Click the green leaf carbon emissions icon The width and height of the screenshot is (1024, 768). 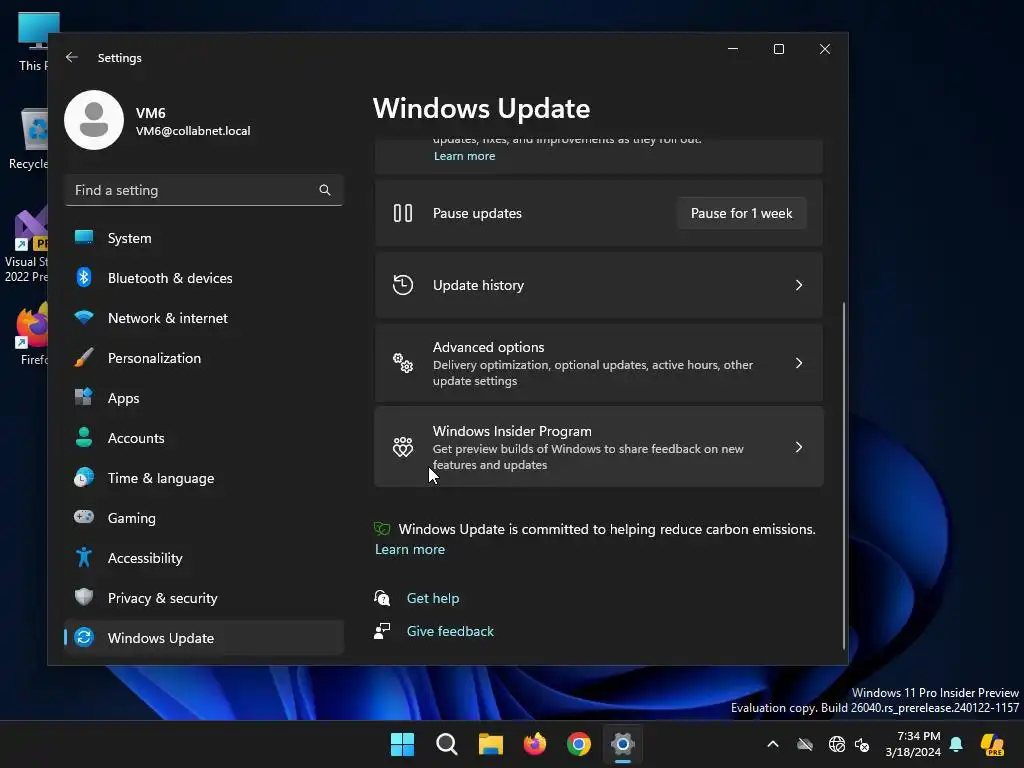(x=382, y=529)
